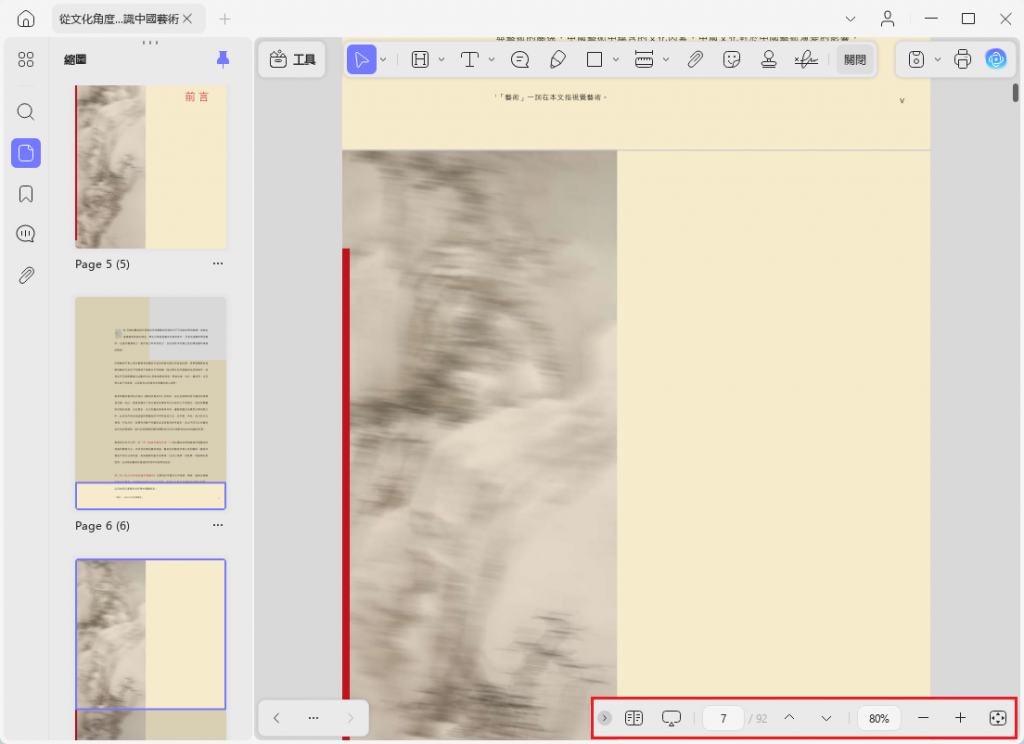Click the 工具 tools button
This screenshot has height=744, width=1024.
pyautogui.click(x=293, y=60)
